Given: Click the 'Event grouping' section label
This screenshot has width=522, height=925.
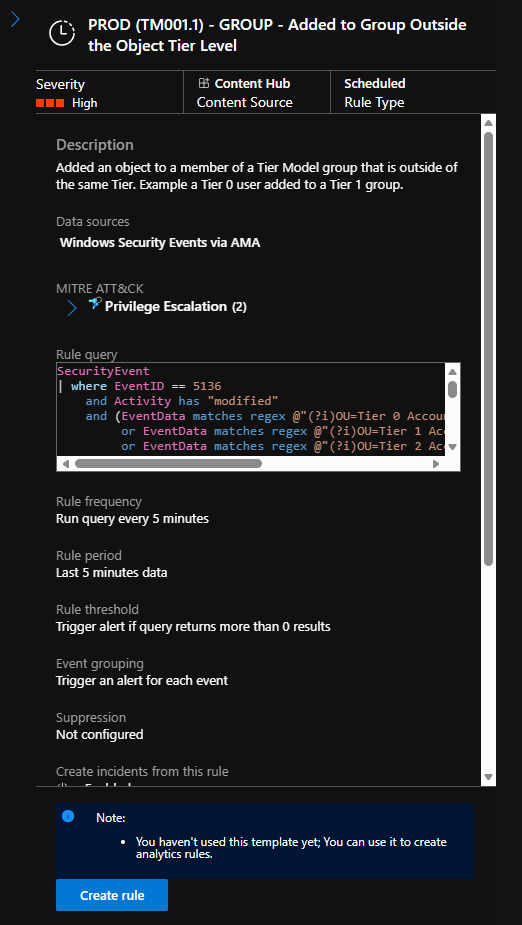Looking at the screenshot, I should (100, 664).
